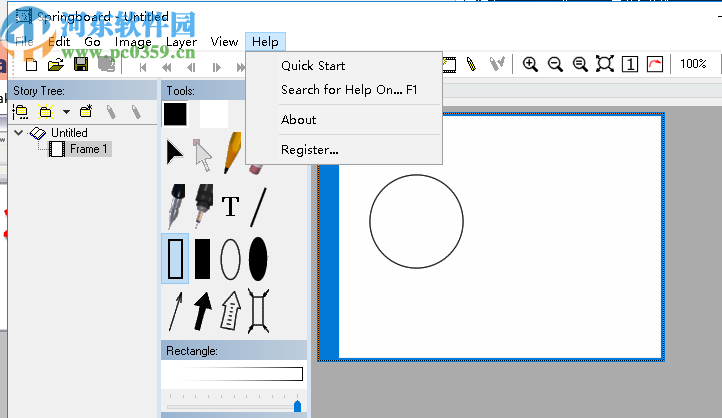This screenshot has width=722, height=418.
Task: Open the File menu
Action: [x=24, y=42]
